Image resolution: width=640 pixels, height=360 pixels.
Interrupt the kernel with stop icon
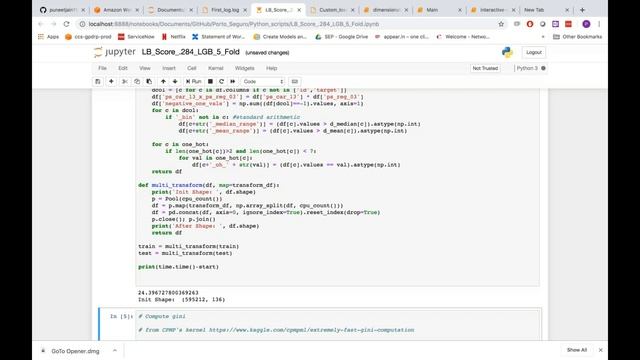pos(210,82)
